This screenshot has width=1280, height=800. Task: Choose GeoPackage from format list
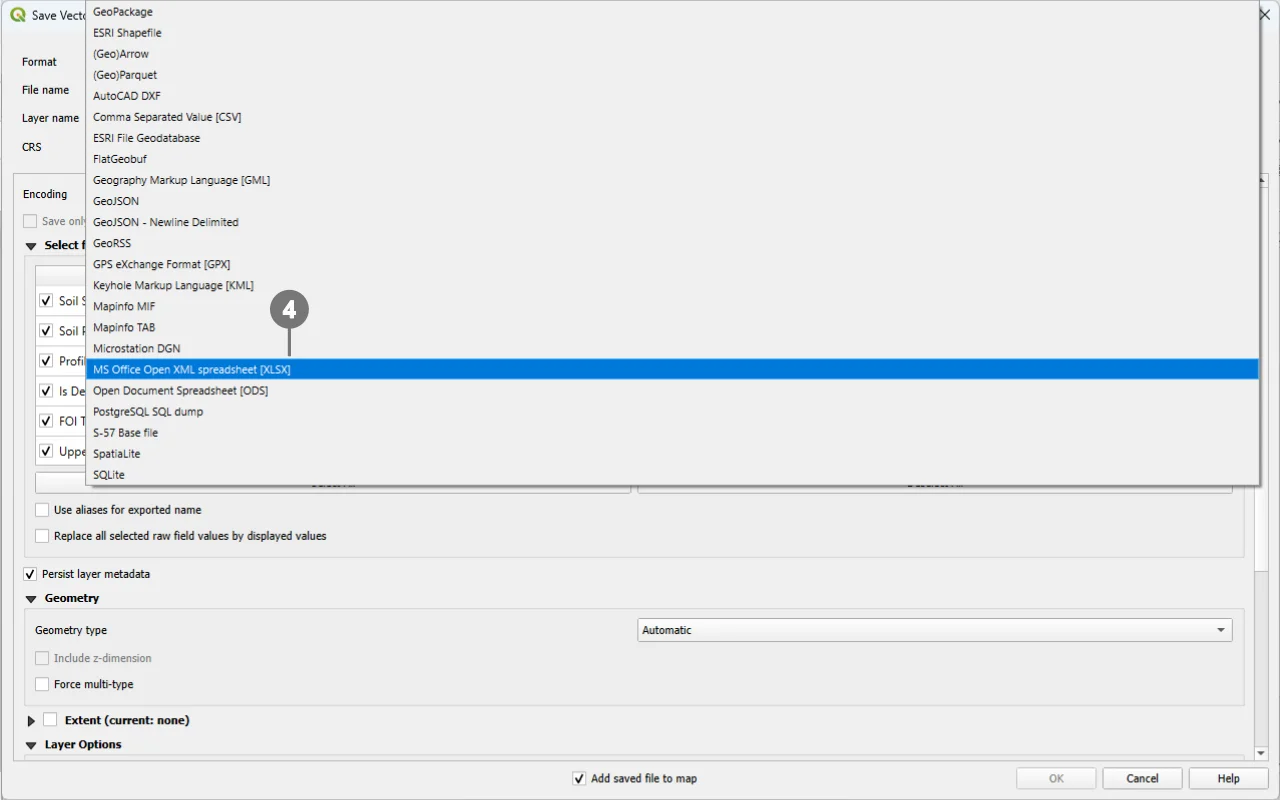point(123,12)
